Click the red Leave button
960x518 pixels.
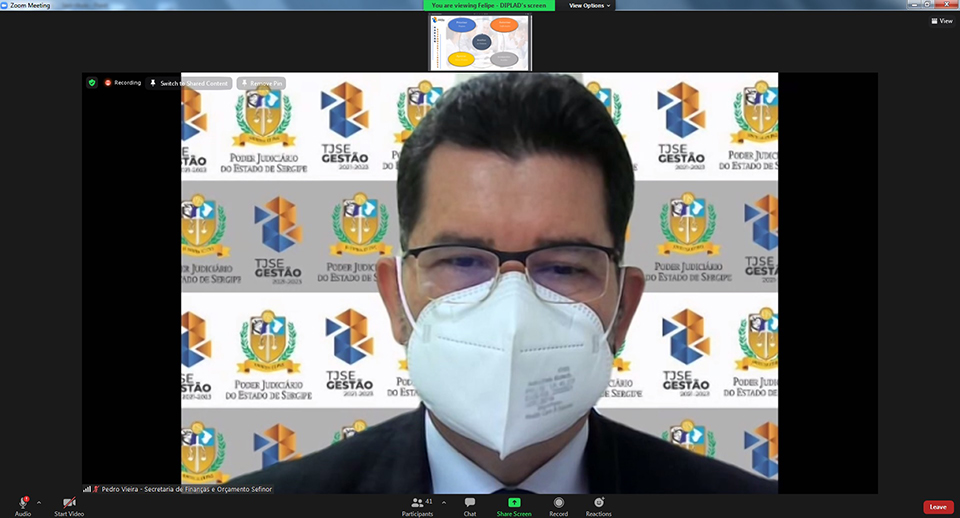click(x=937, y=507)
